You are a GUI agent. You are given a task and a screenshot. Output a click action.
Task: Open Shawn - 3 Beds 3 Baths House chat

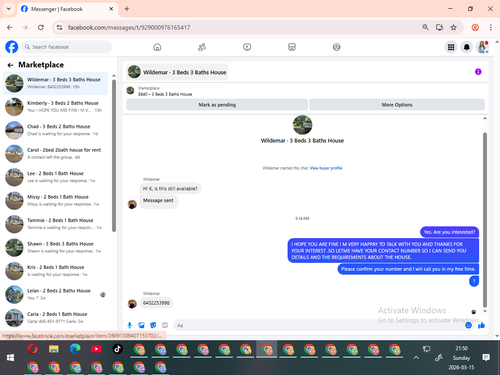coord(55,247)
